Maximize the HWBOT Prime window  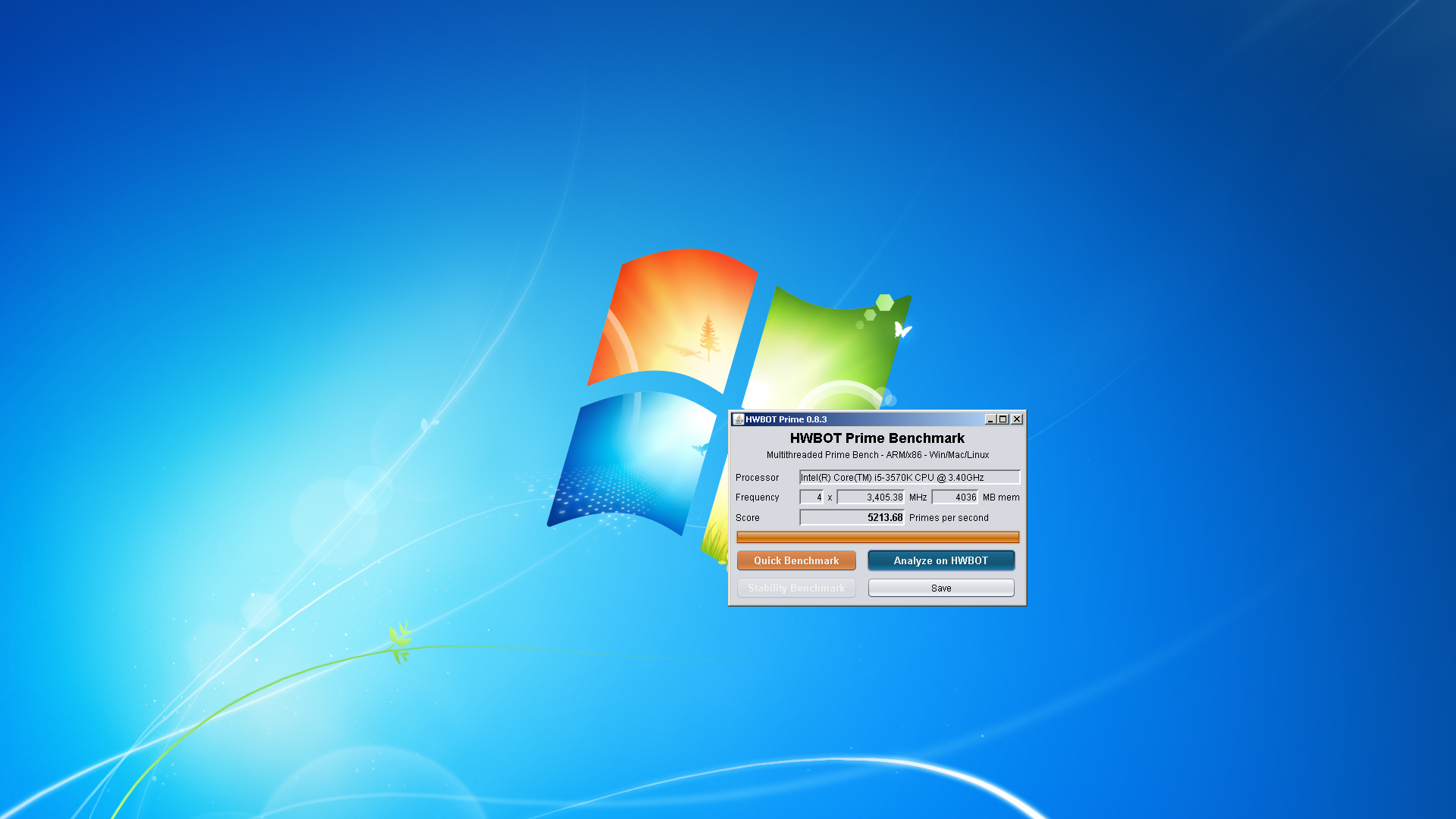pos(1003,419)
